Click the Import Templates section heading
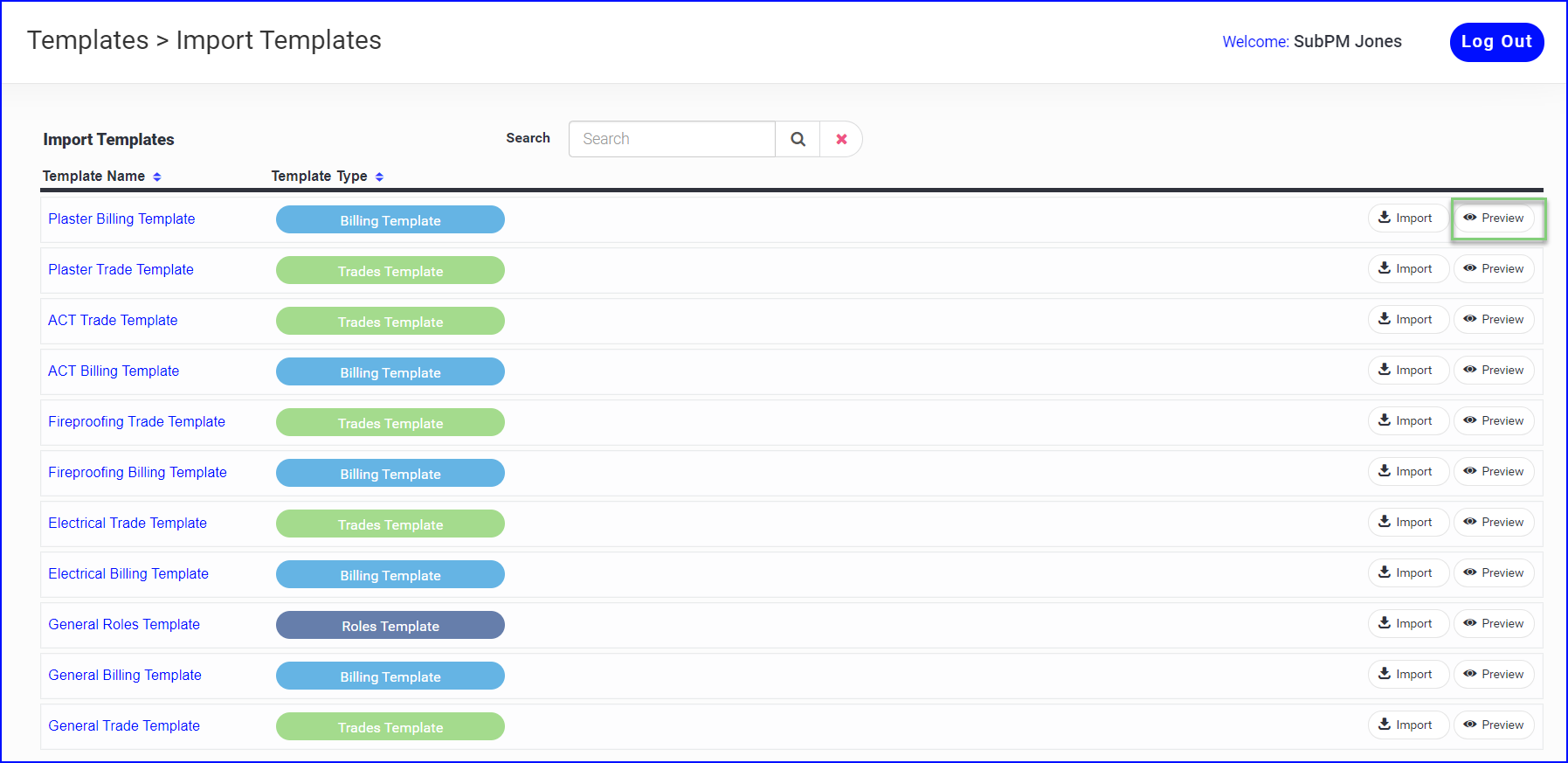The image size is (1568, 763). pos(108,140)
